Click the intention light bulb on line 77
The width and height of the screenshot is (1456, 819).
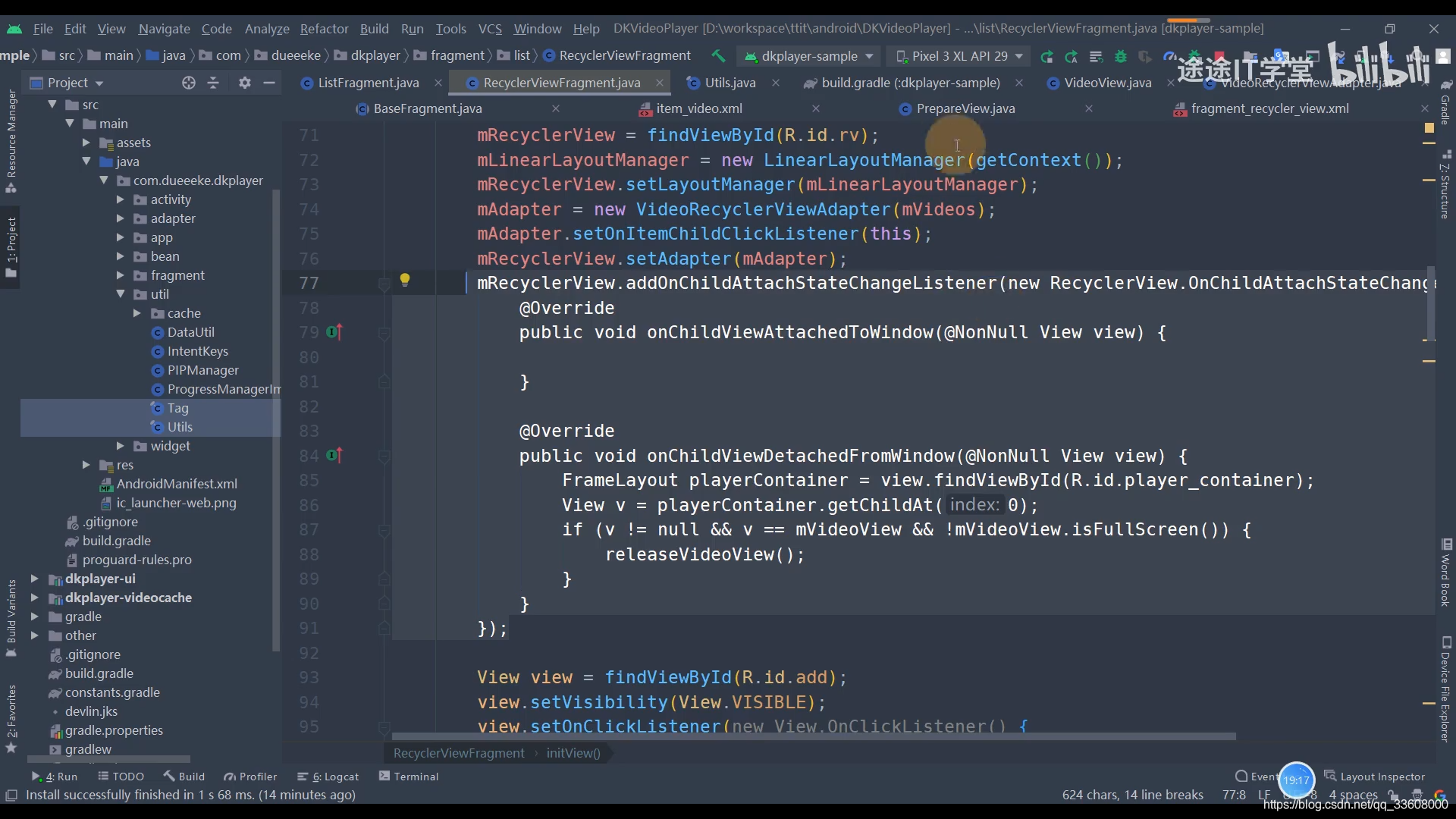405,280
